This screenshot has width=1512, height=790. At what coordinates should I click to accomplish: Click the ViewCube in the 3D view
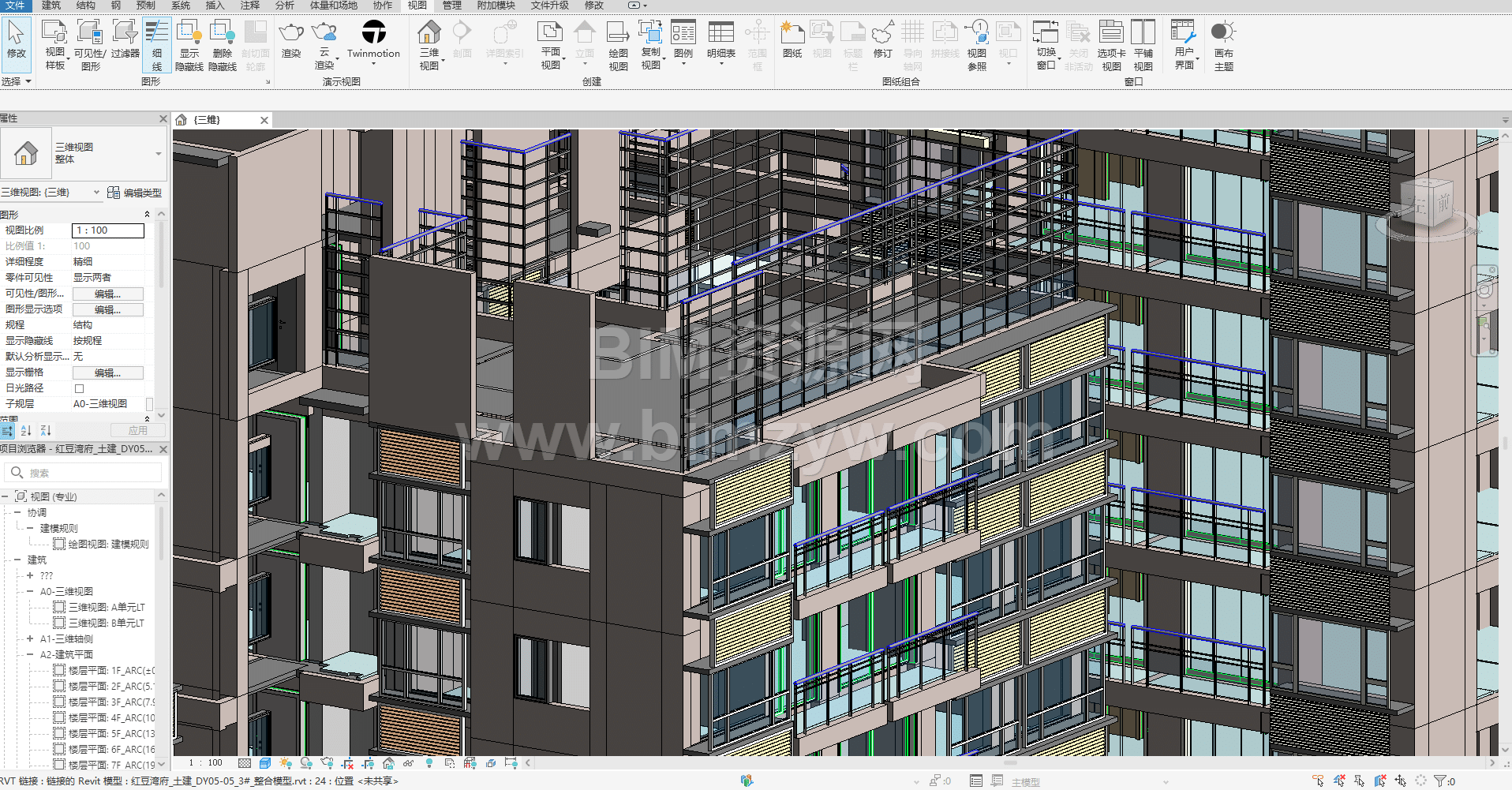(1432, 205)
